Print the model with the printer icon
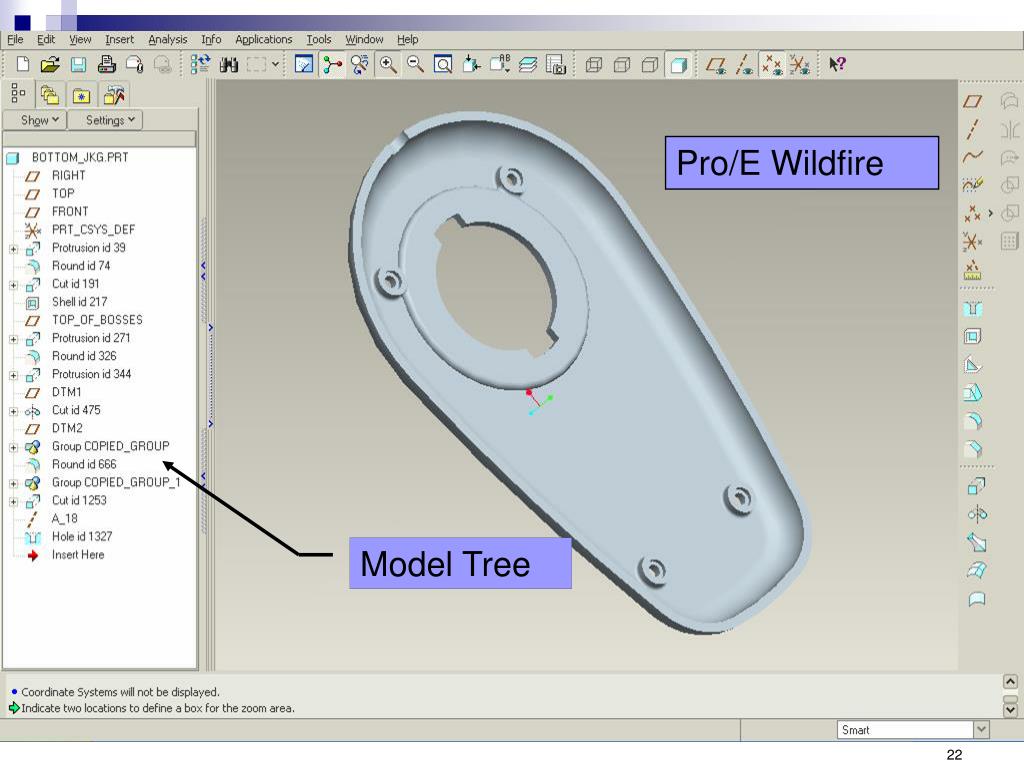The image size is (1024, 768). 106,64
